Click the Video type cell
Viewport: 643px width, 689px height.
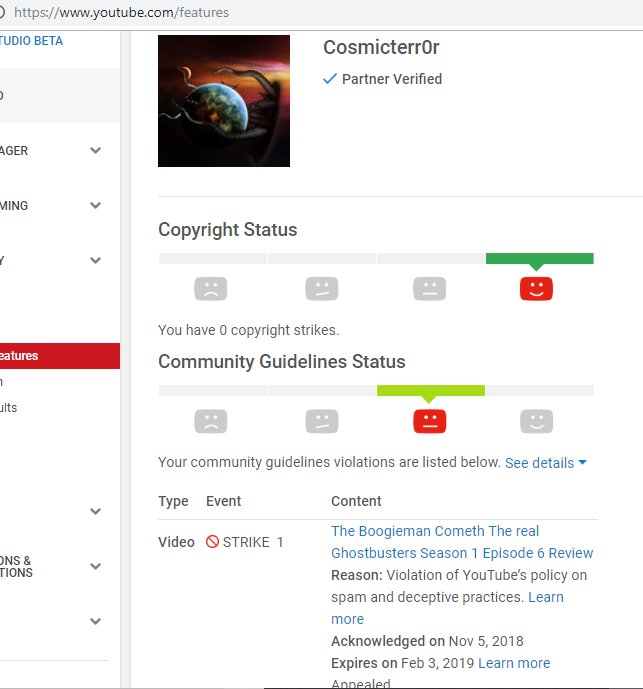click(176, 542)
